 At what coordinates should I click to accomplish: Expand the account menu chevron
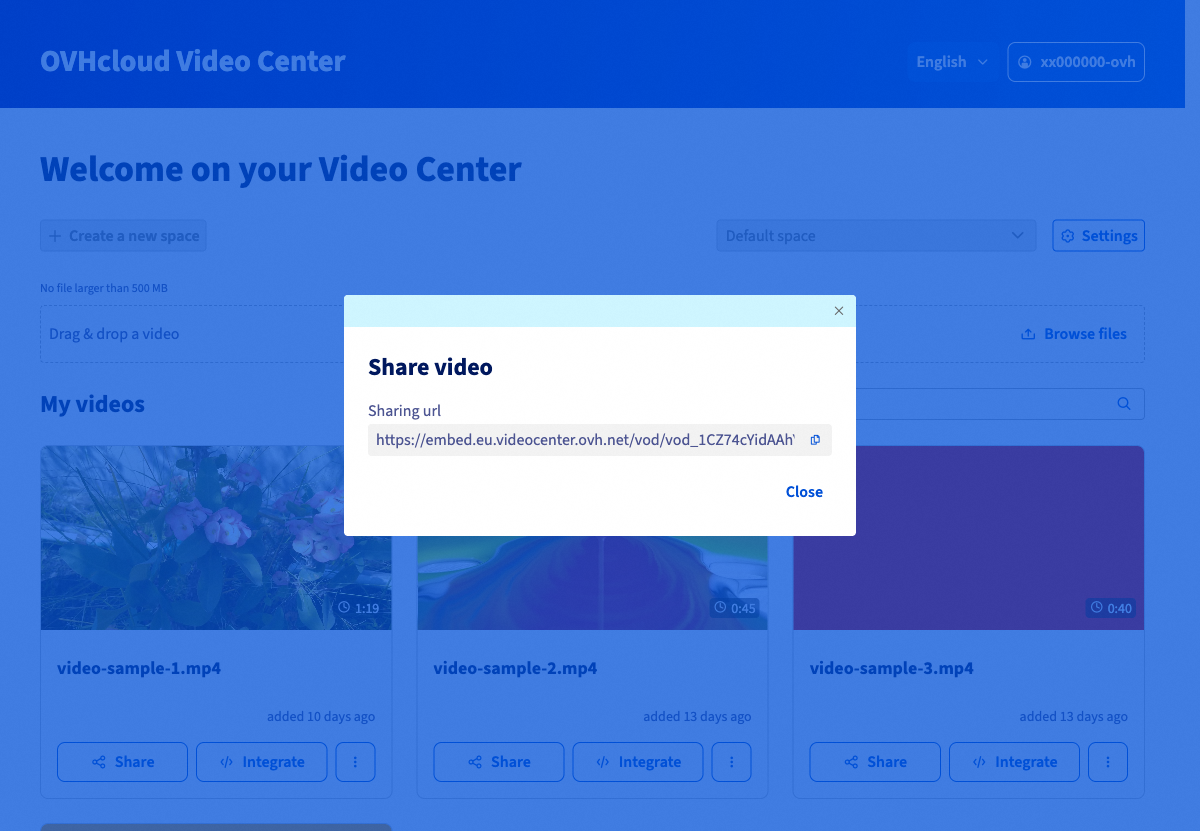tap(983, 62)
